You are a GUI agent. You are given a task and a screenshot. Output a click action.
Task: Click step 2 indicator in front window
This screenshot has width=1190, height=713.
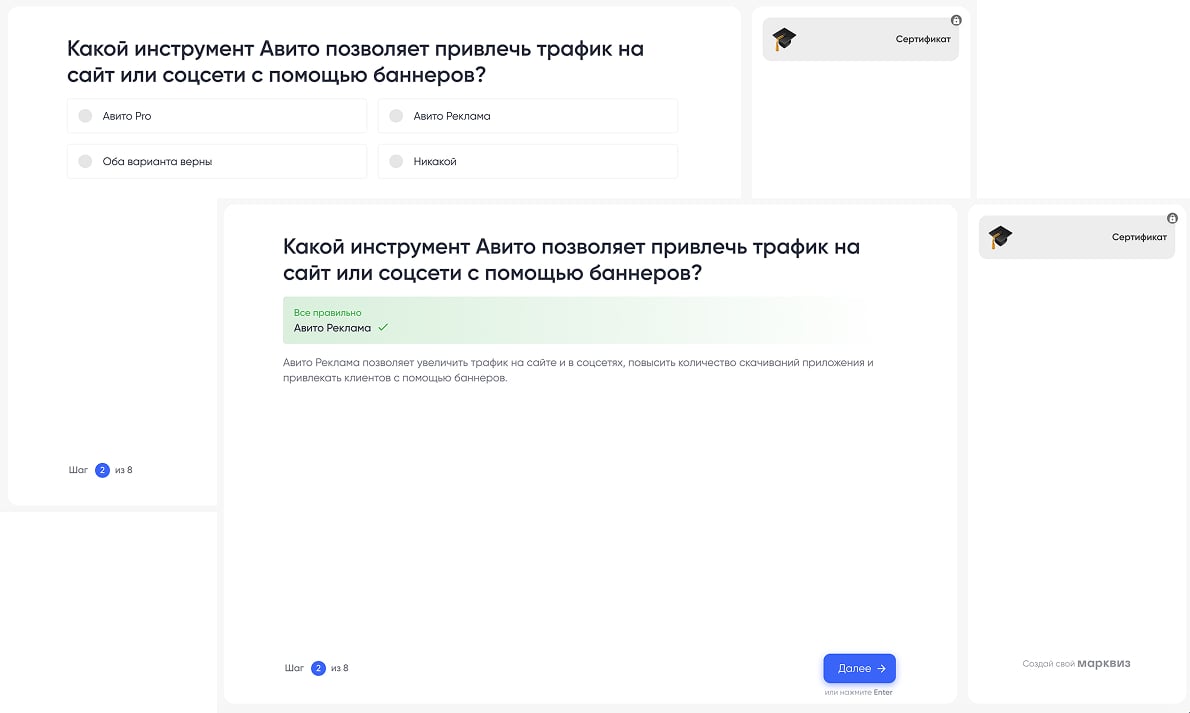tap(318, 668)
